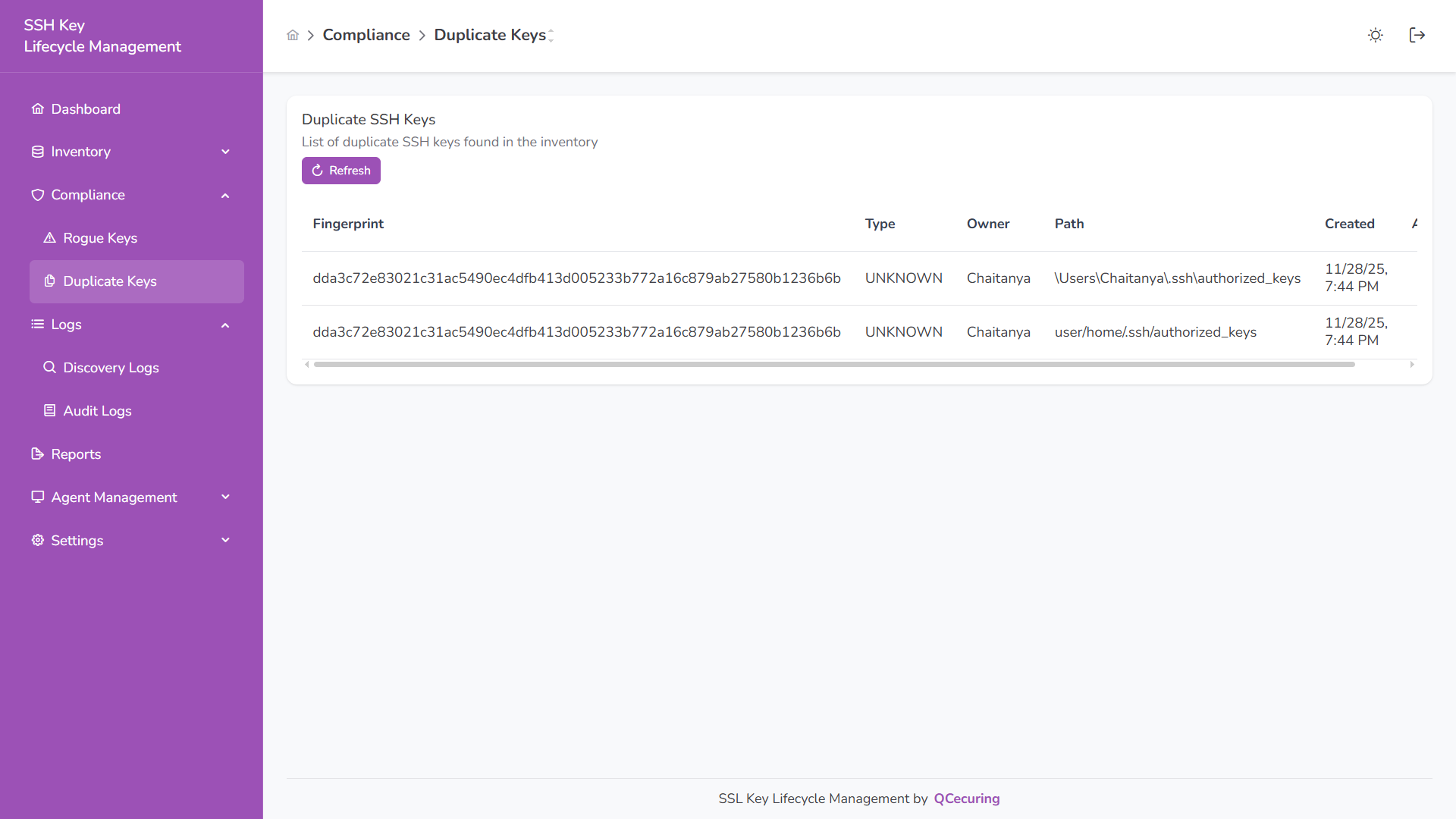Viewport: 1456px width, 819px height.
Task: Click the Compliance shield icon
Action: pos(37,195)
